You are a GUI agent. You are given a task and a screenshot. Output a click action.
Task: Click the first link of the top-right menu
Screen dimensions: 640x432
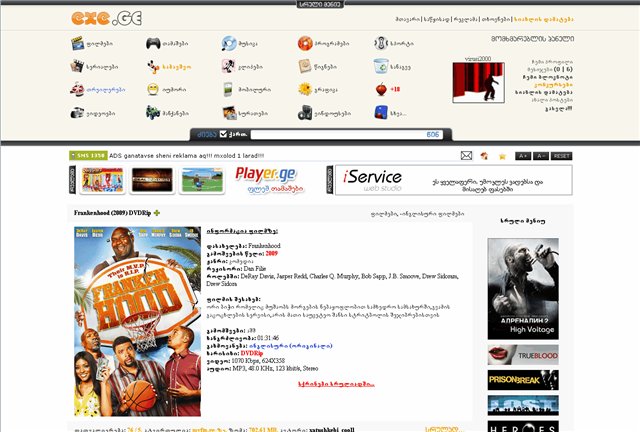[x=407, y=19]
